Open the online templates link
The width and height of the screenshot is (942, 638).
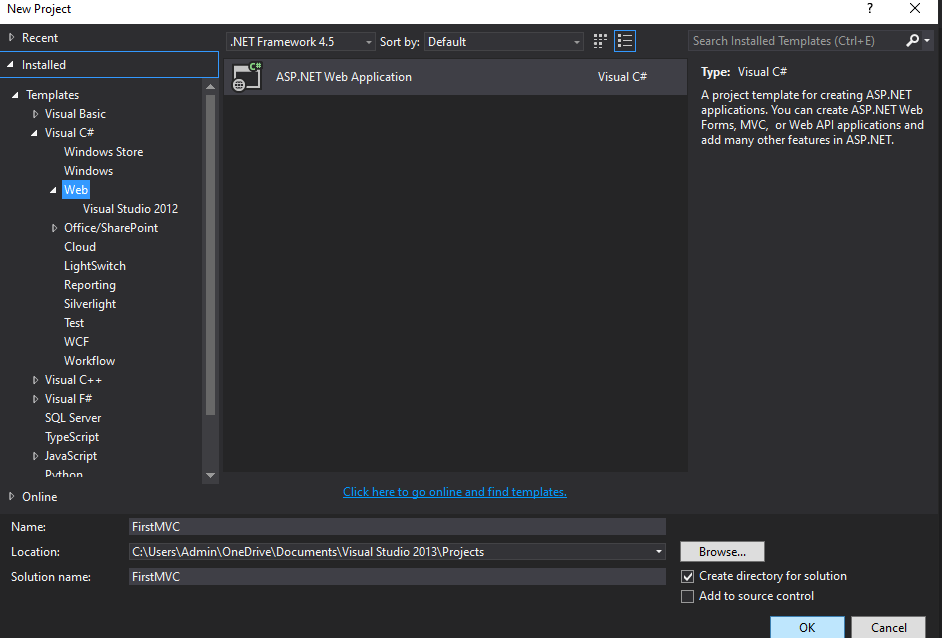pos(455,491)
